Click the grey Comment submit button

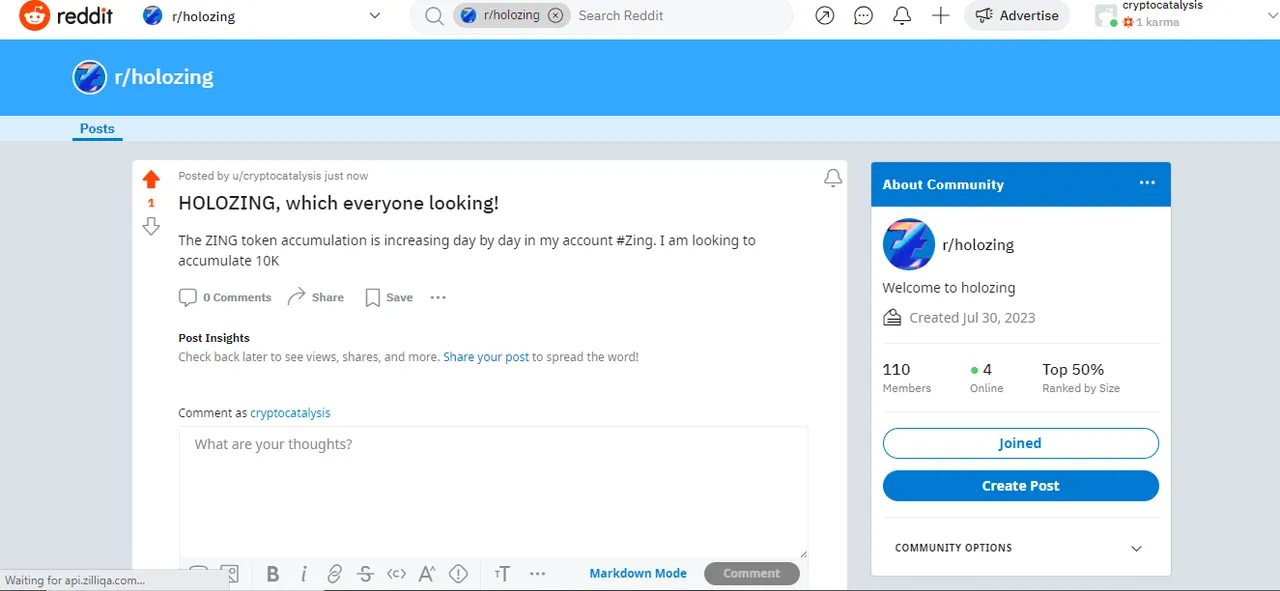click(752, 574)
